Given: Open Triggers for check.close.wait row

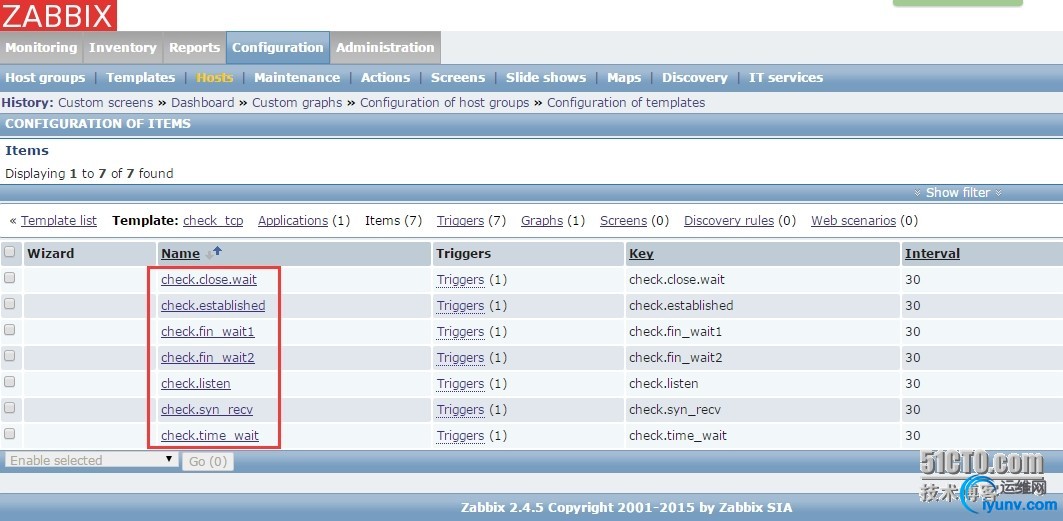Looking at the screenshot, I should click(x=460, y=279).
